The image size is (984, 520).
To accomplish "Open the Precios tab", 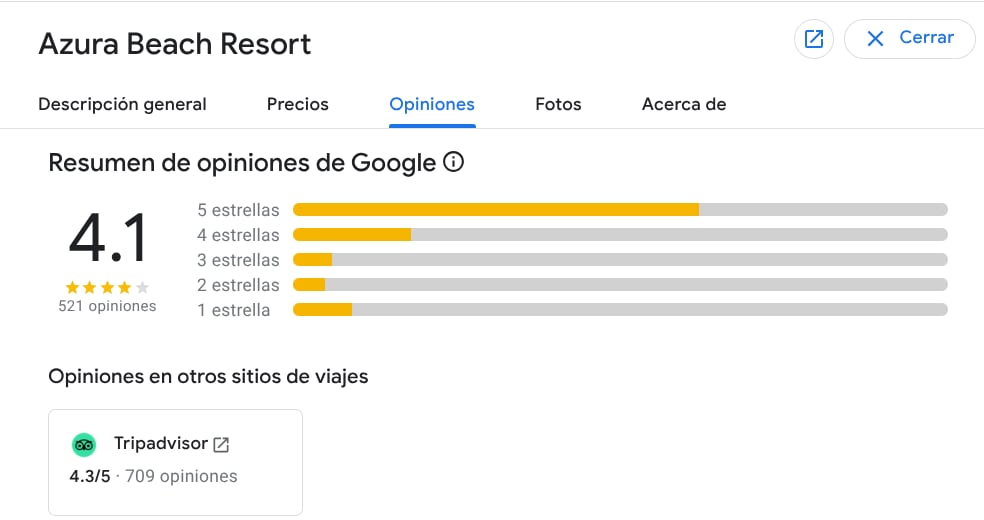I will pos(297,104).
